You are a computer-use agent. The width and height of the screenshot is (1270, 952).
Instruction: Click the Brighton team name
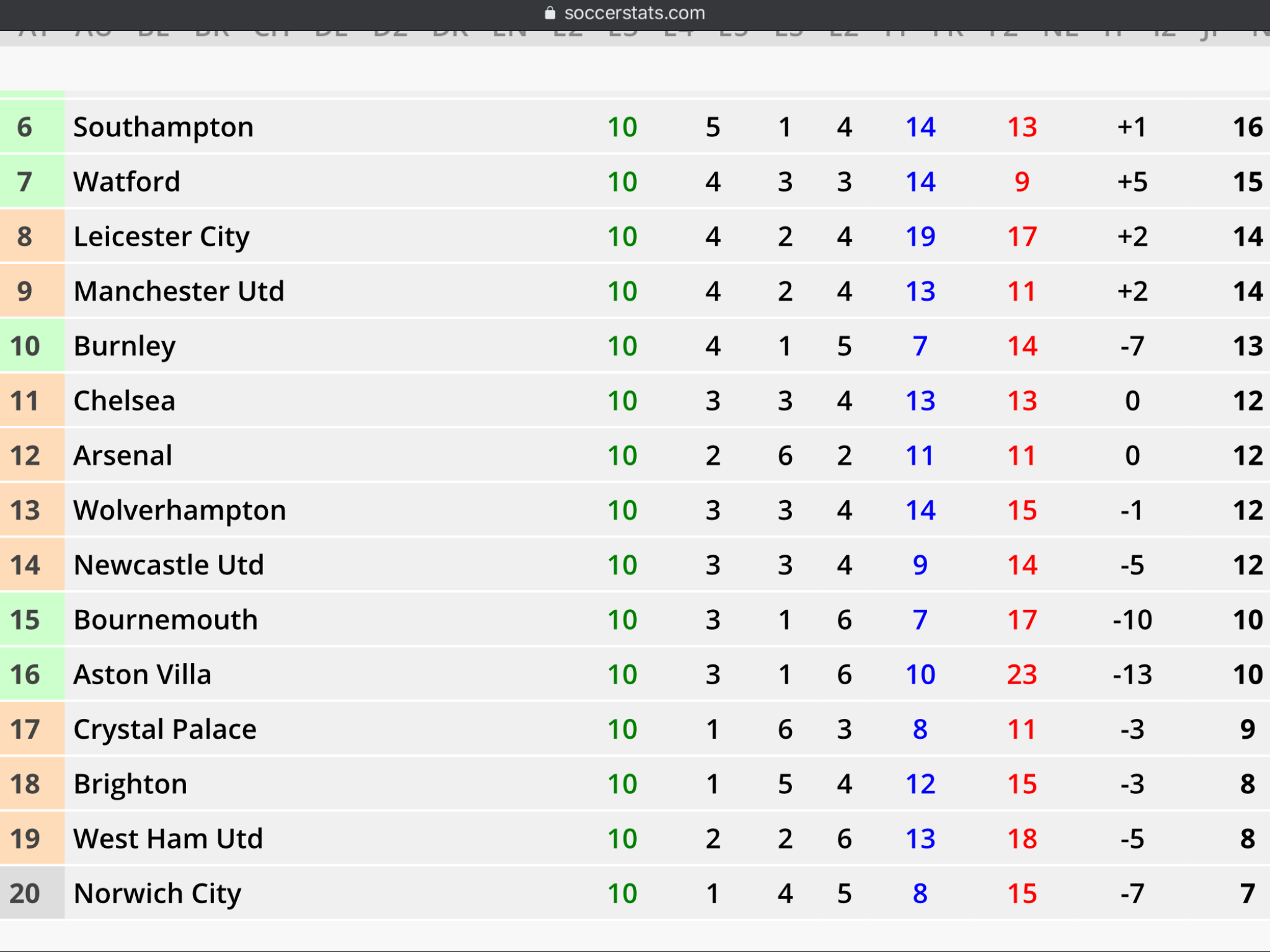130,785
